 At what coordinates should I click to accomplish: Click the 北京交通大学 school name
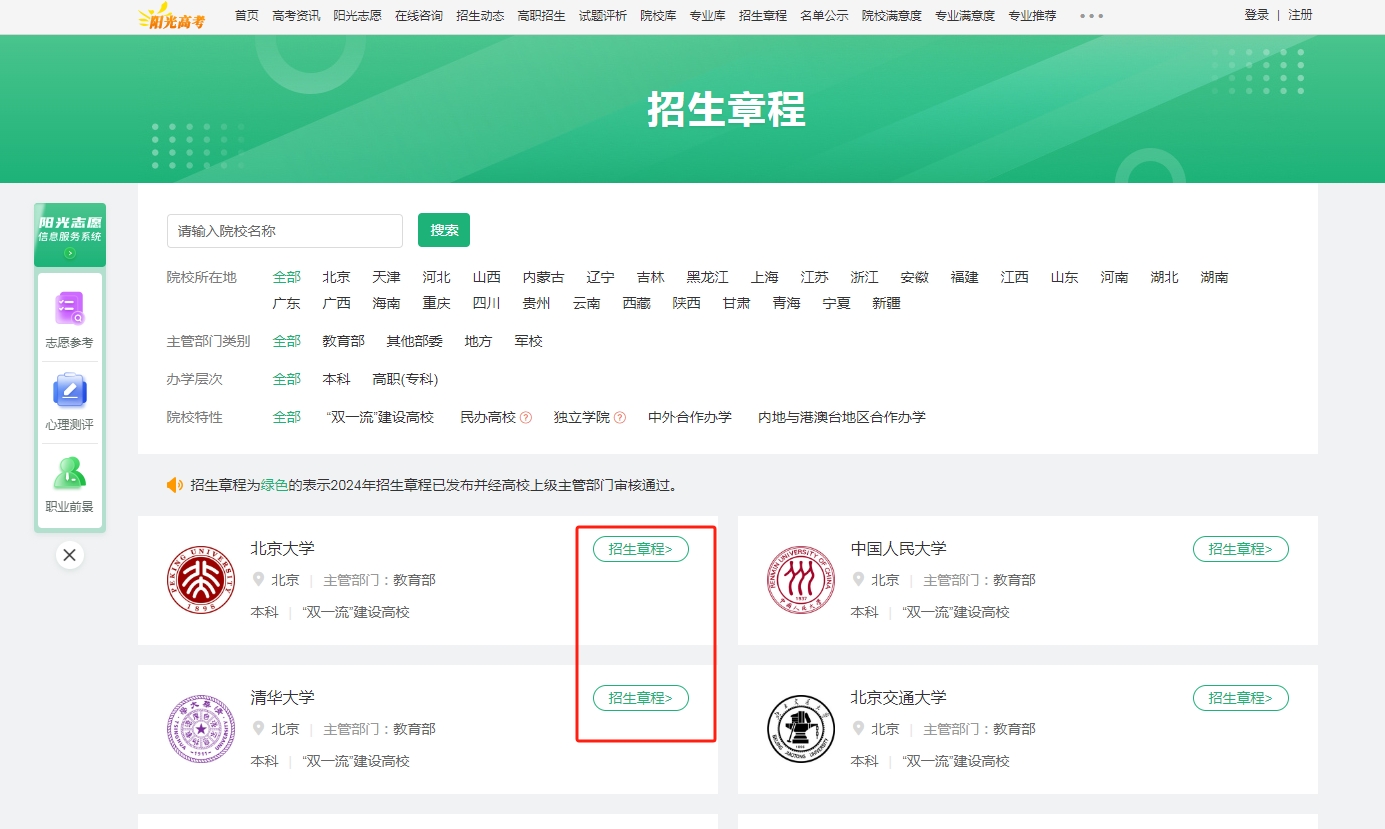point(899,697)
